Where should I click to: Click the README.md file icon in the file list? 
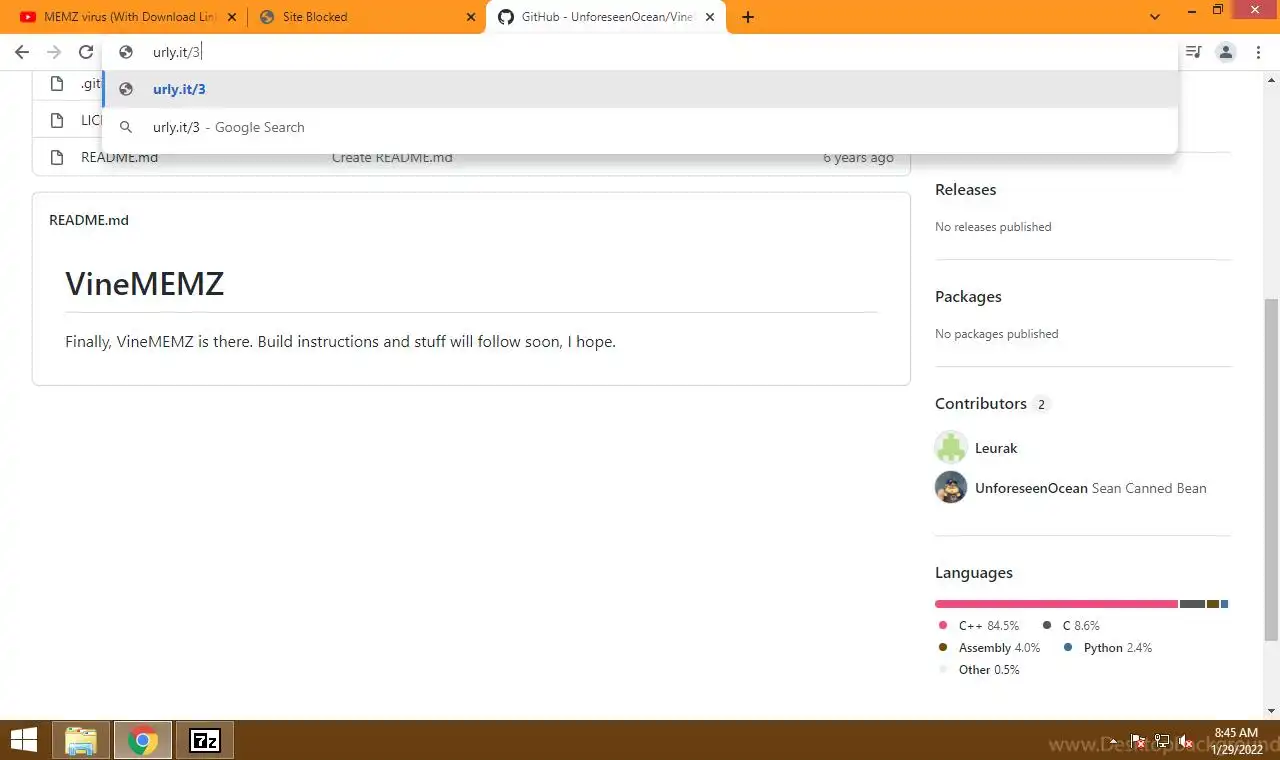click(57, 157)
